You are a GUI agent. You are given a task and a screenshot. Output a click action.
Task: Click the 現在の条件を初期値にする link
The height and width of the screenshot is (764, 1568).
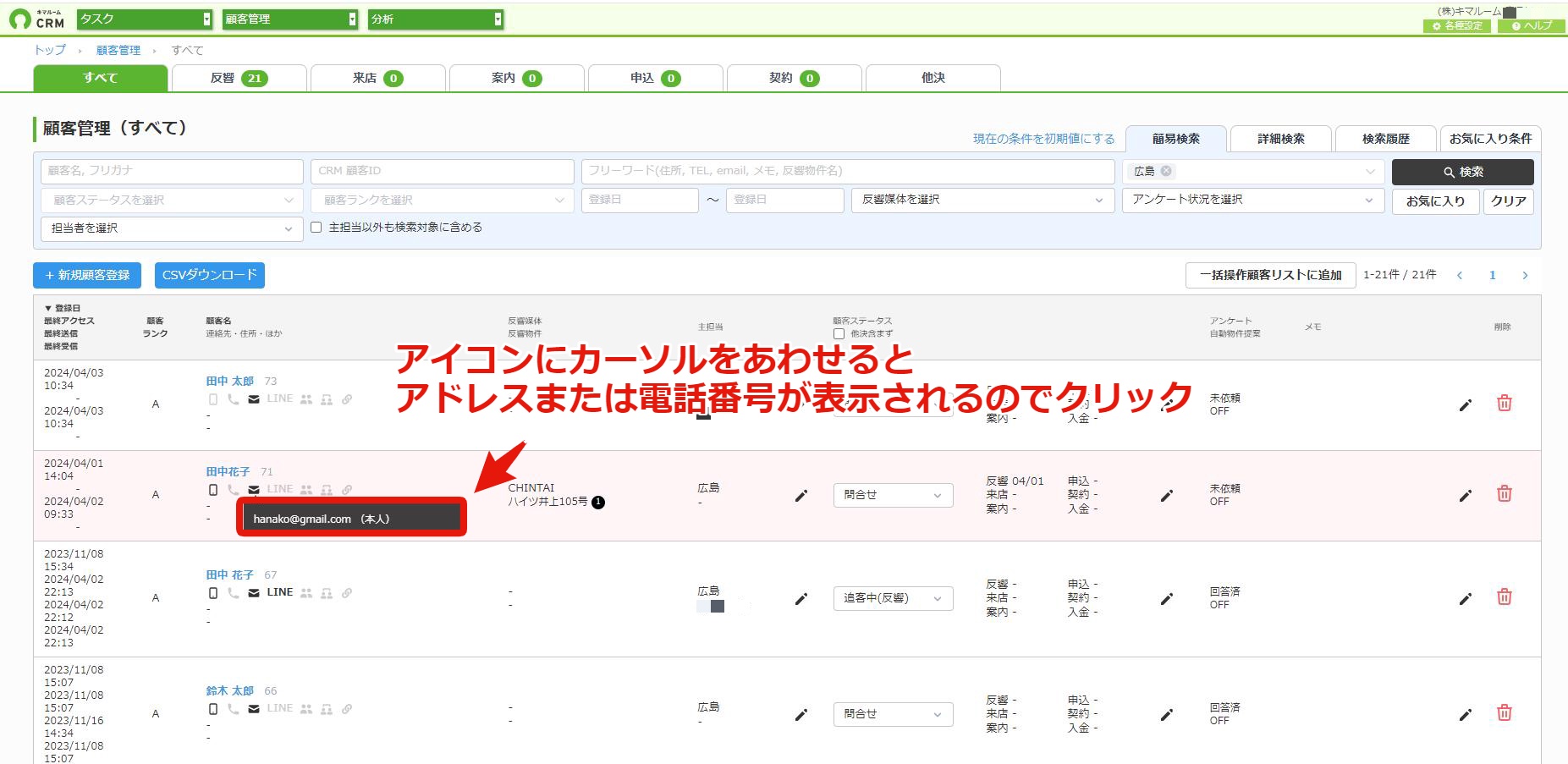pyautogui.click(x=1043, y=139)
